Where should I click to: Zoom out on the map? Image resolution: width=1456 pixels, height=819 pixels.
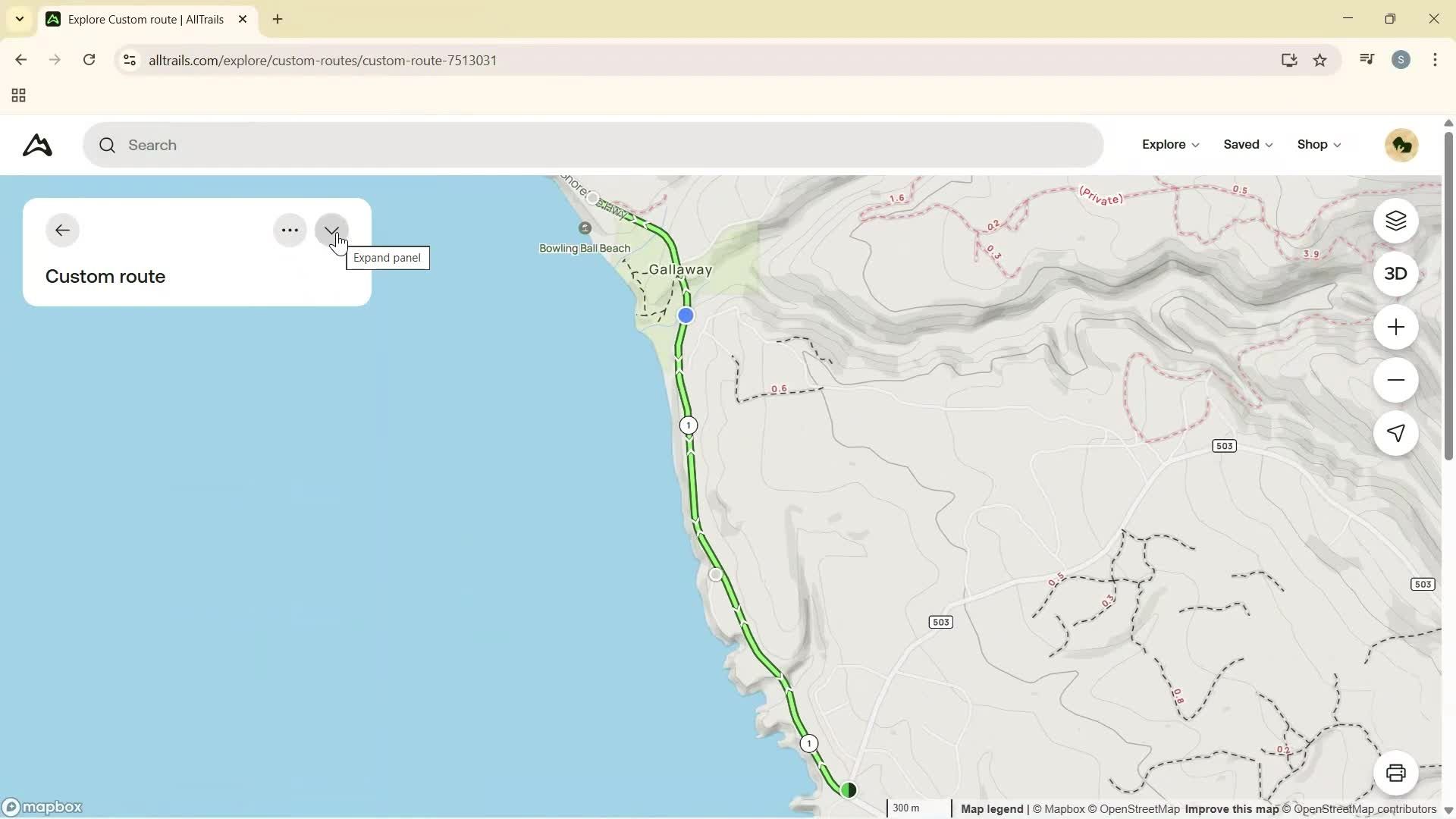pyautogui.click(x=1395, y=380)
